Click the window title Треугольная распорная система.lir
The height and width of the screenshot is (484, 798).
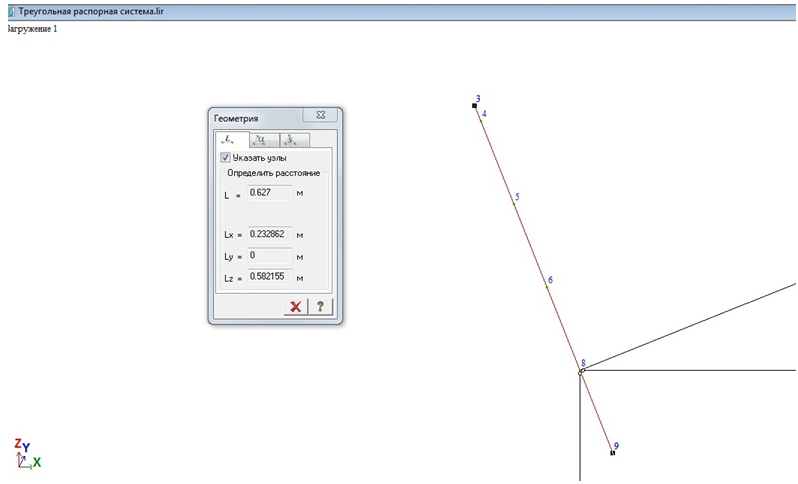pos(91,11)
